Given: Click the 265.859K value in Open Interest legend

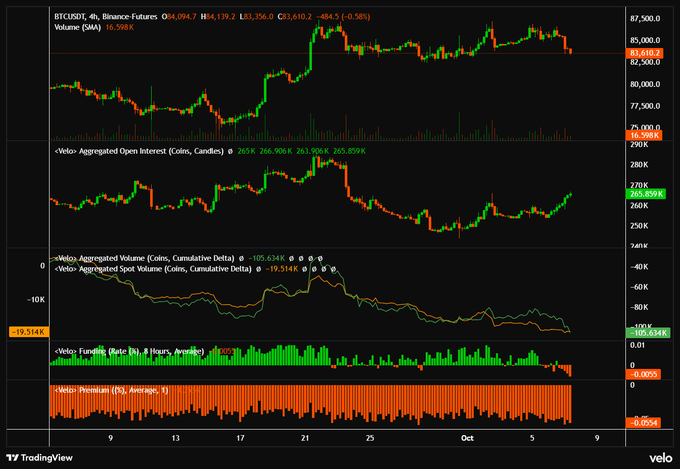Looking at the screenshot, I should tap(350, 151).
